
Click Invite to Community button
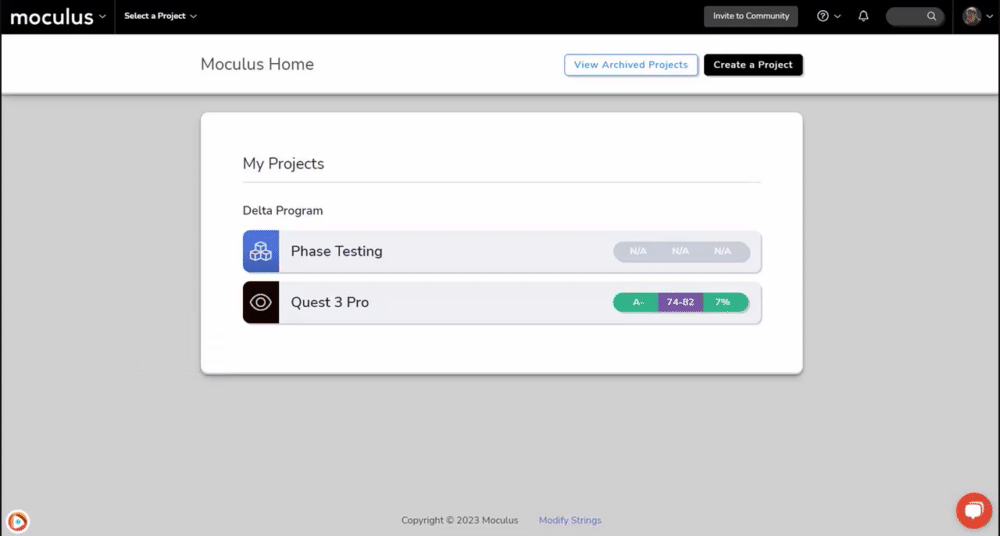coord(751,16)
